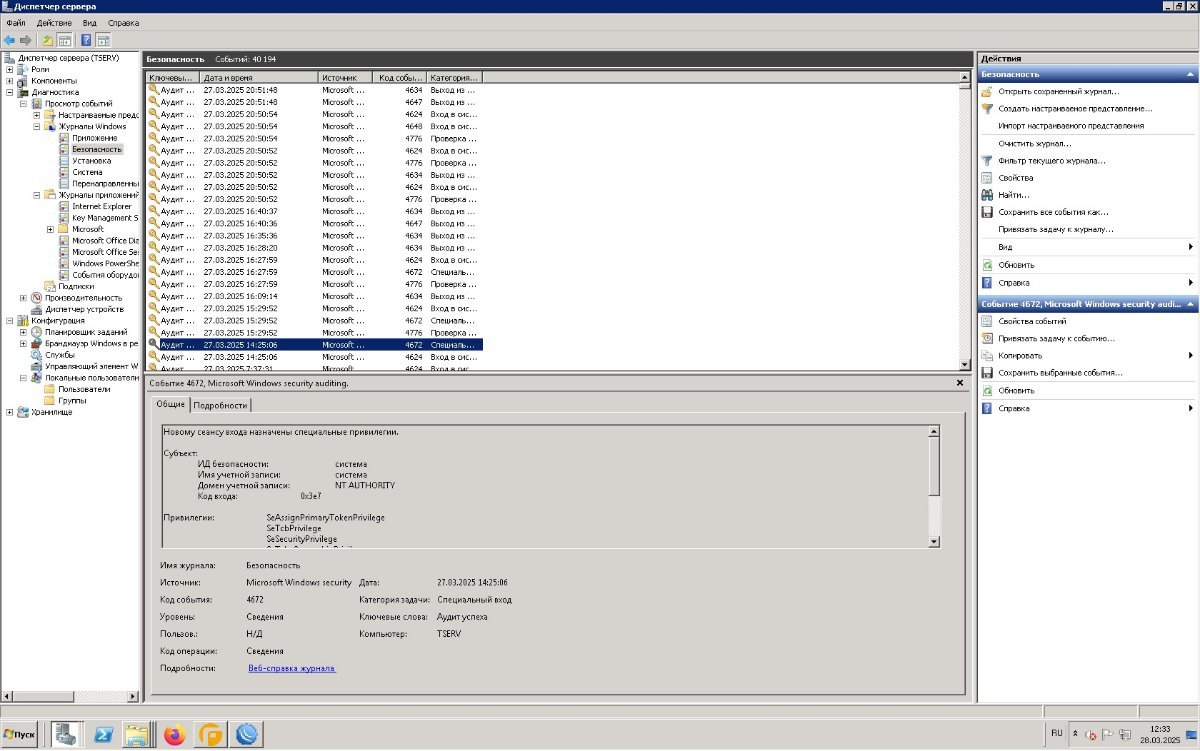
Task: Switch to the Подробности tab
Action: pos(220,405)
